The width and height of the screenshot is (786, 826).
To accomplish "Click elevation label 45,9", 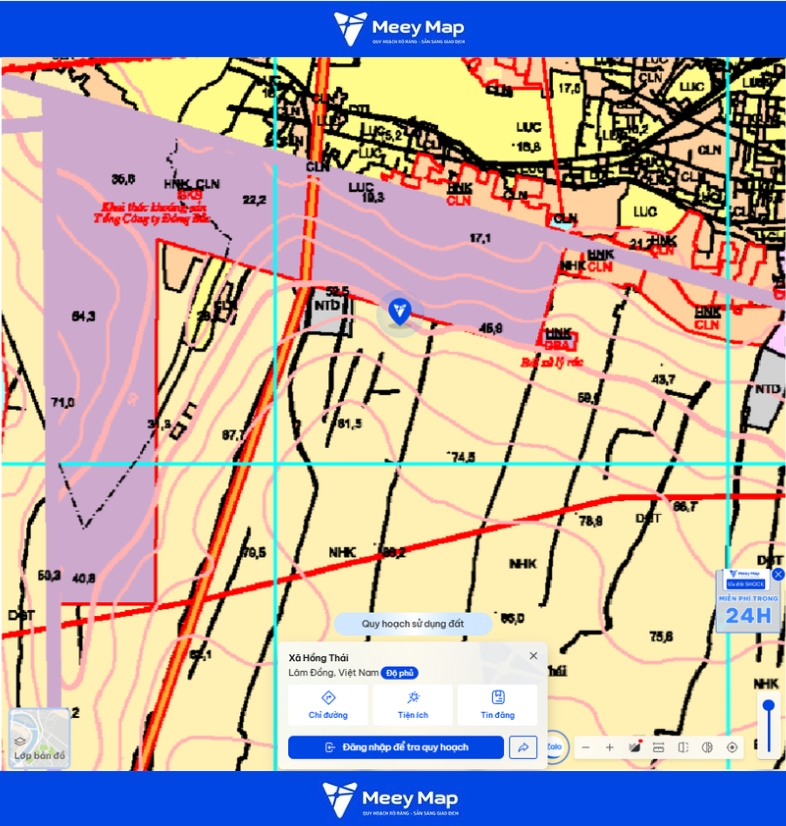I will point(490,328).
